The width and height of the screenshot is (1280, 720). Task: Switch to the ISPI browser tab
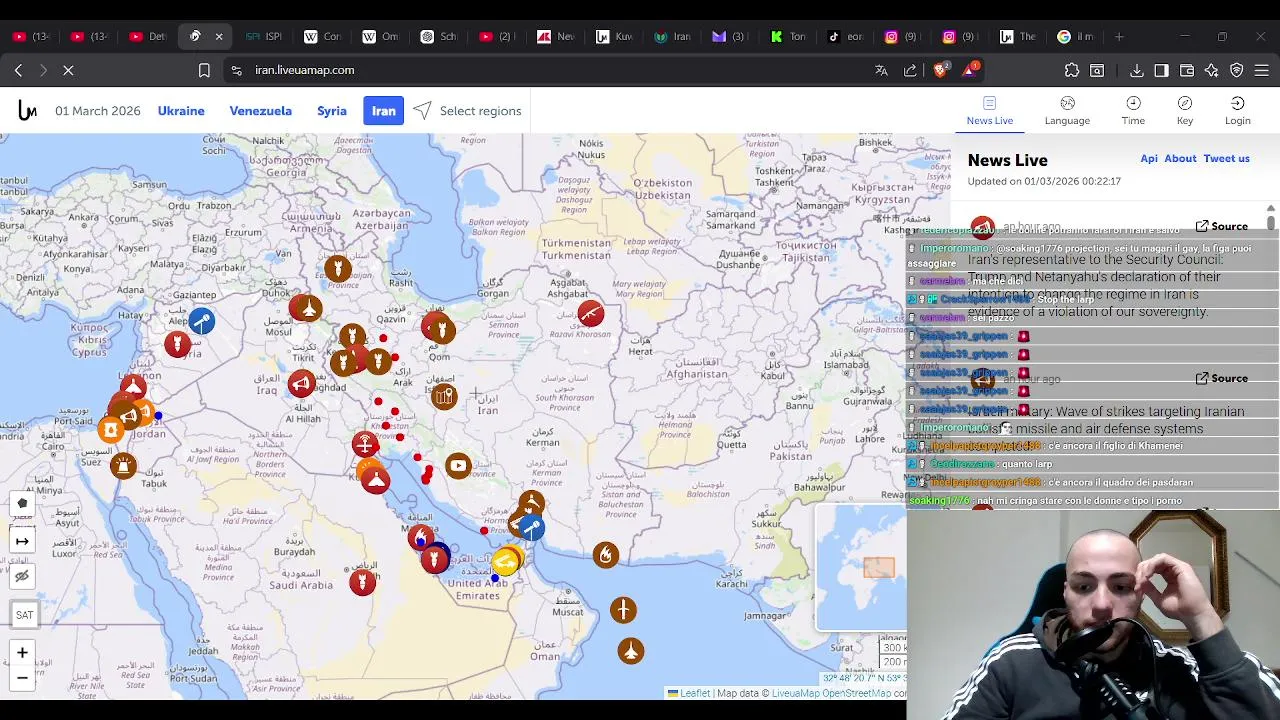(x=264, y=36)
